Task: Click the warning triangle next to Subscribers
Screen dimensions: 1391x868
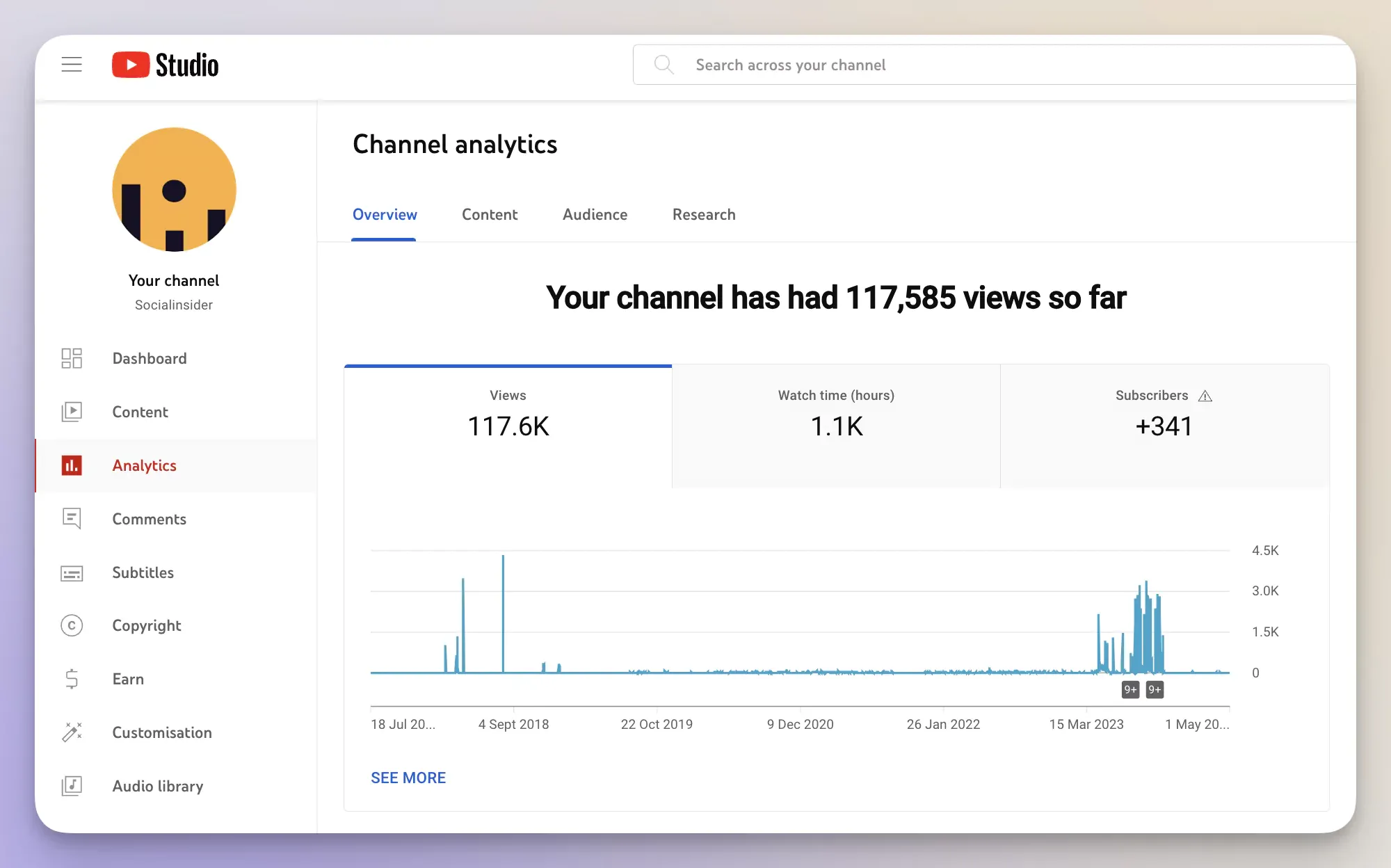Action: 1205,396
